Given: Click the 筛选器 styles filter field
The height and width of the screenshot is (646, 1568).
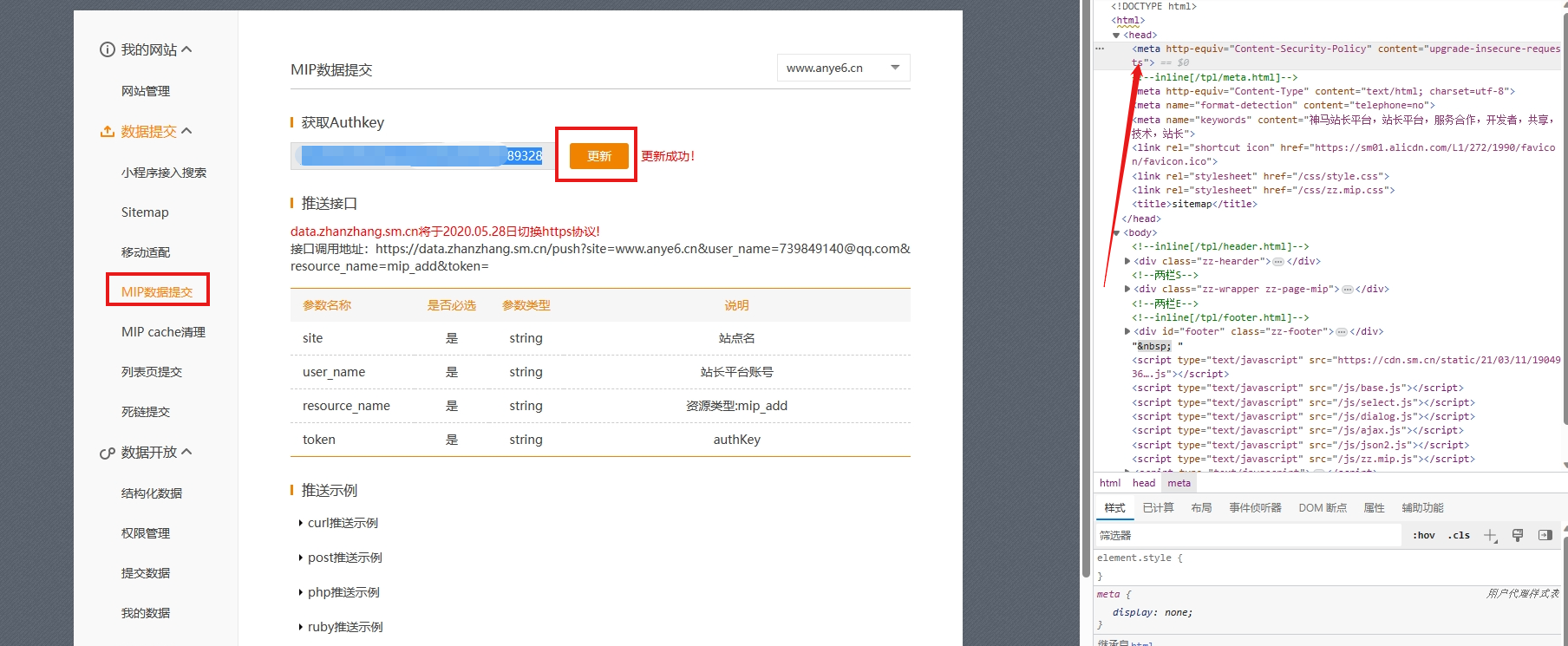Looking at the screenshot, I should click(x=1248, y=535).
